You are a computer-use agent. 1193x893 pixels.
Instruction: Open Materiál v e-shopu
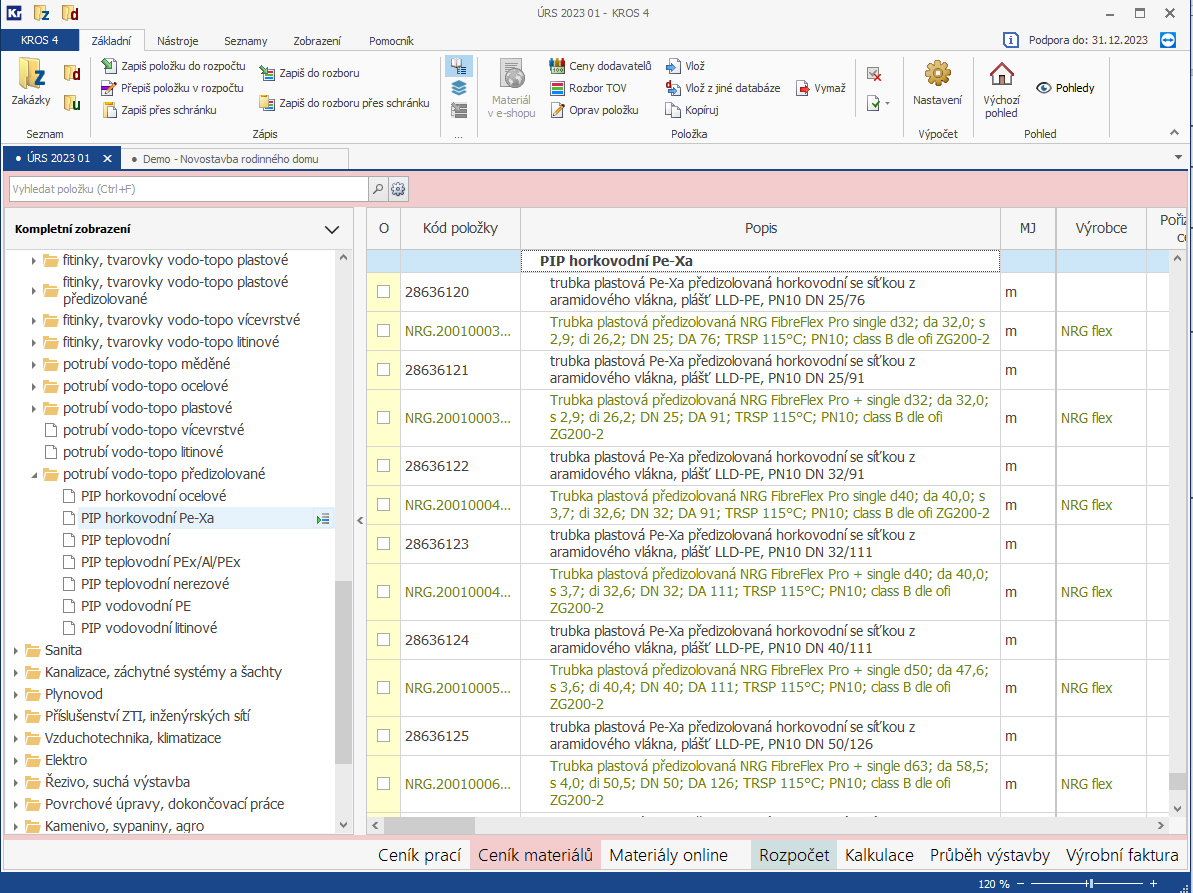tap(511, 88)
